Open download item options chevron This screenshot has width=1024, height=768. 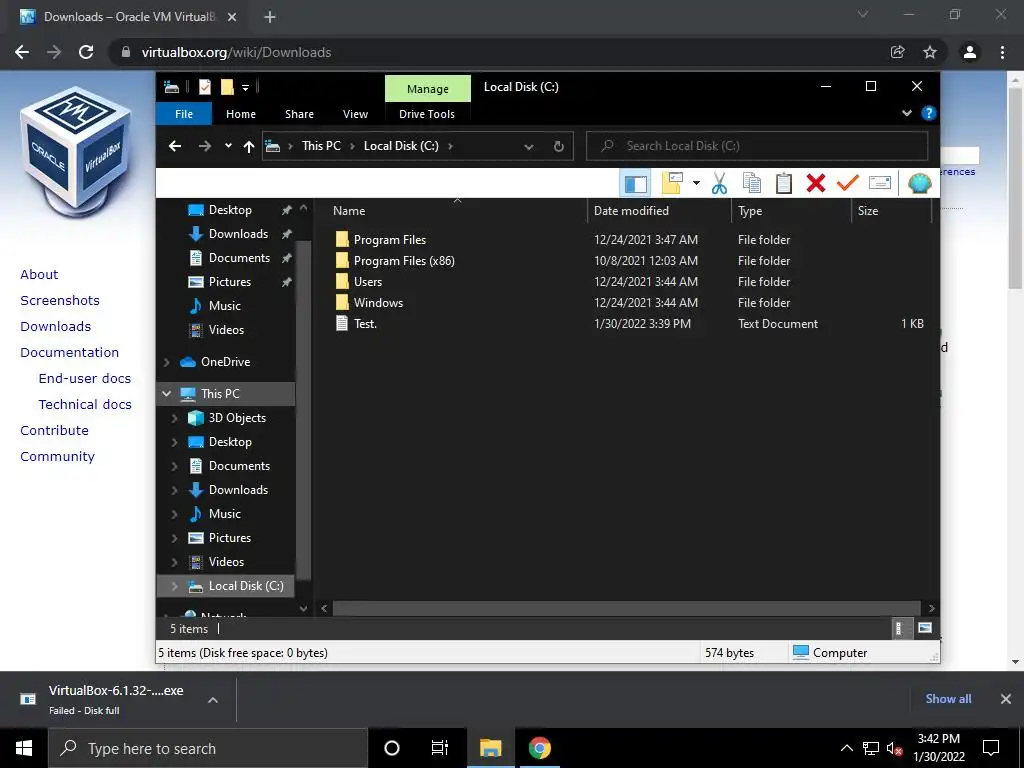tap(213, 699)
